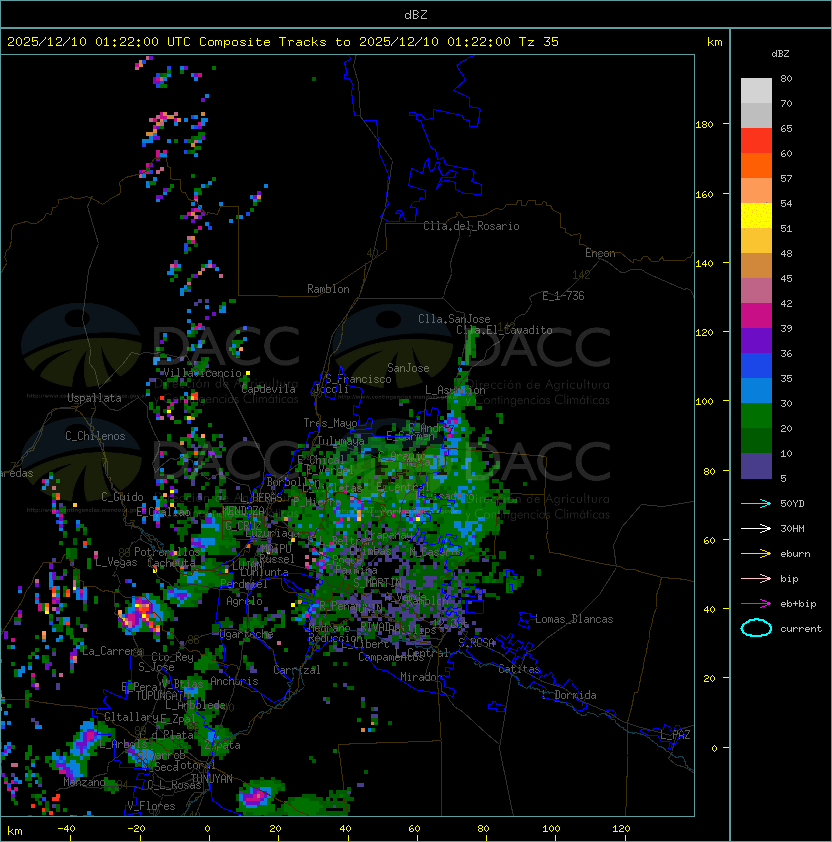Click the 'Catitas' map label
This screenshot has height=842, width=832.
519,669
